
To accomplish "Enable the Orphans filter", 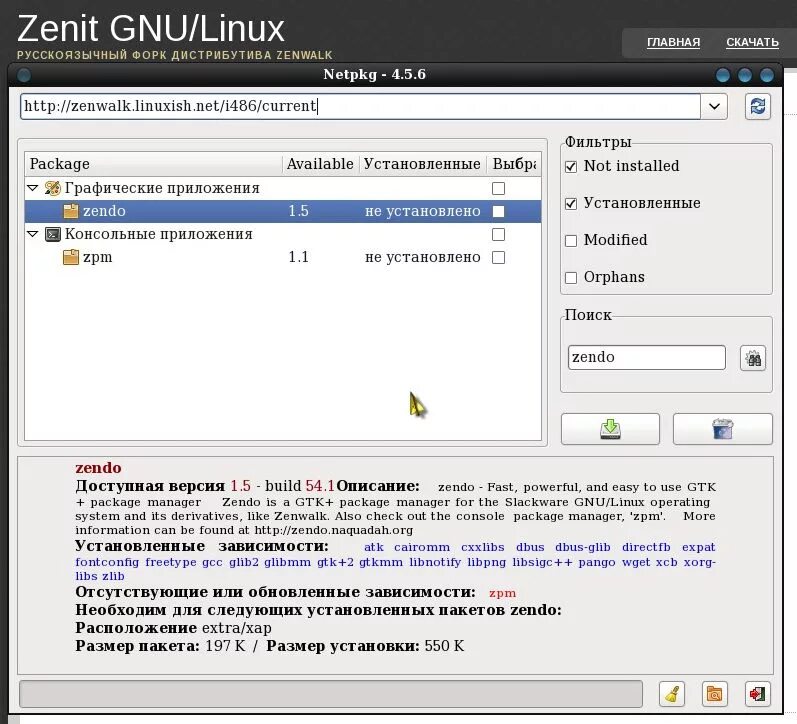I will click(x=571, y=278).
